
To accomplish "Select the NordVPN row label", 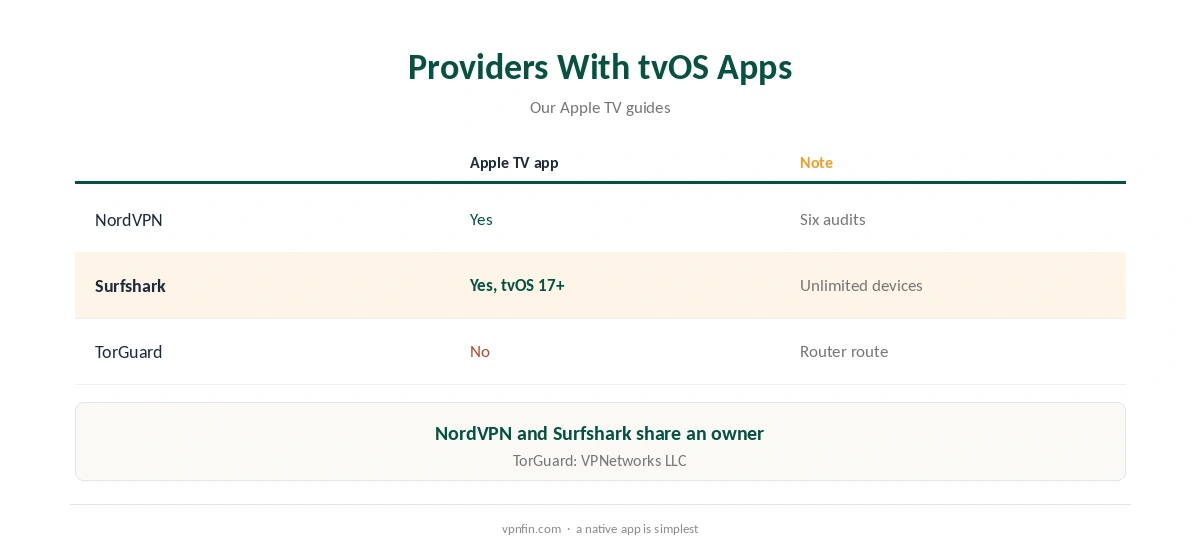I will (129, 220).
